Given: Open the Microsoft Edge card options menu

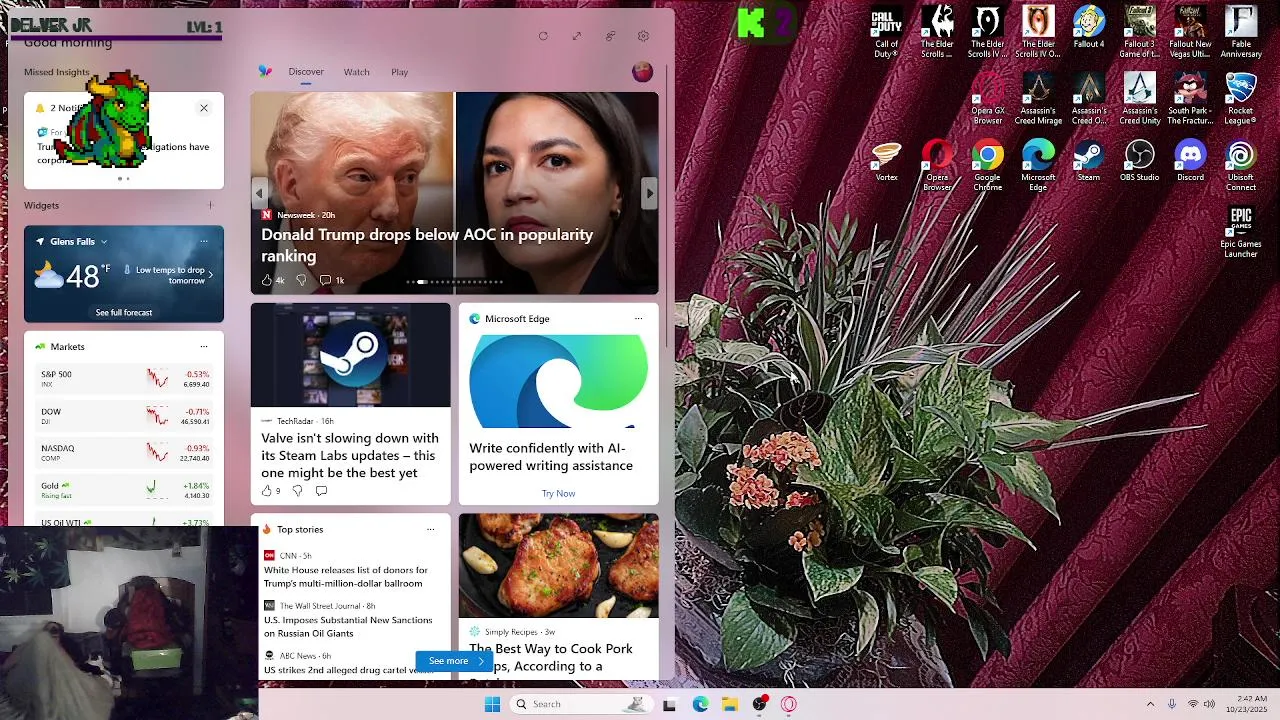Looking at the screenshot, I should [638, 319].
